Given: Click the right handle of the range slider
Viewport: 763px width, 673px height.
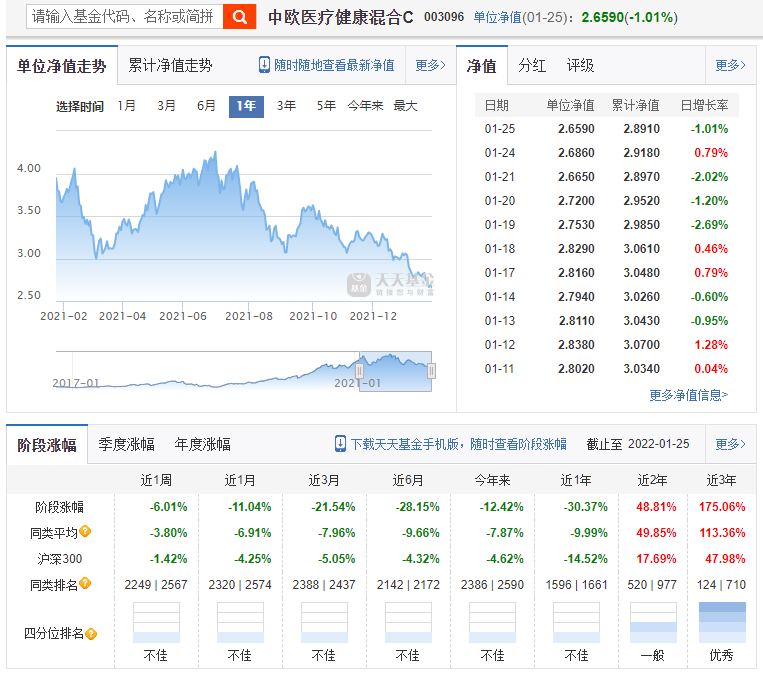Looking at the screenshot, I should click(x=431, y=371).
